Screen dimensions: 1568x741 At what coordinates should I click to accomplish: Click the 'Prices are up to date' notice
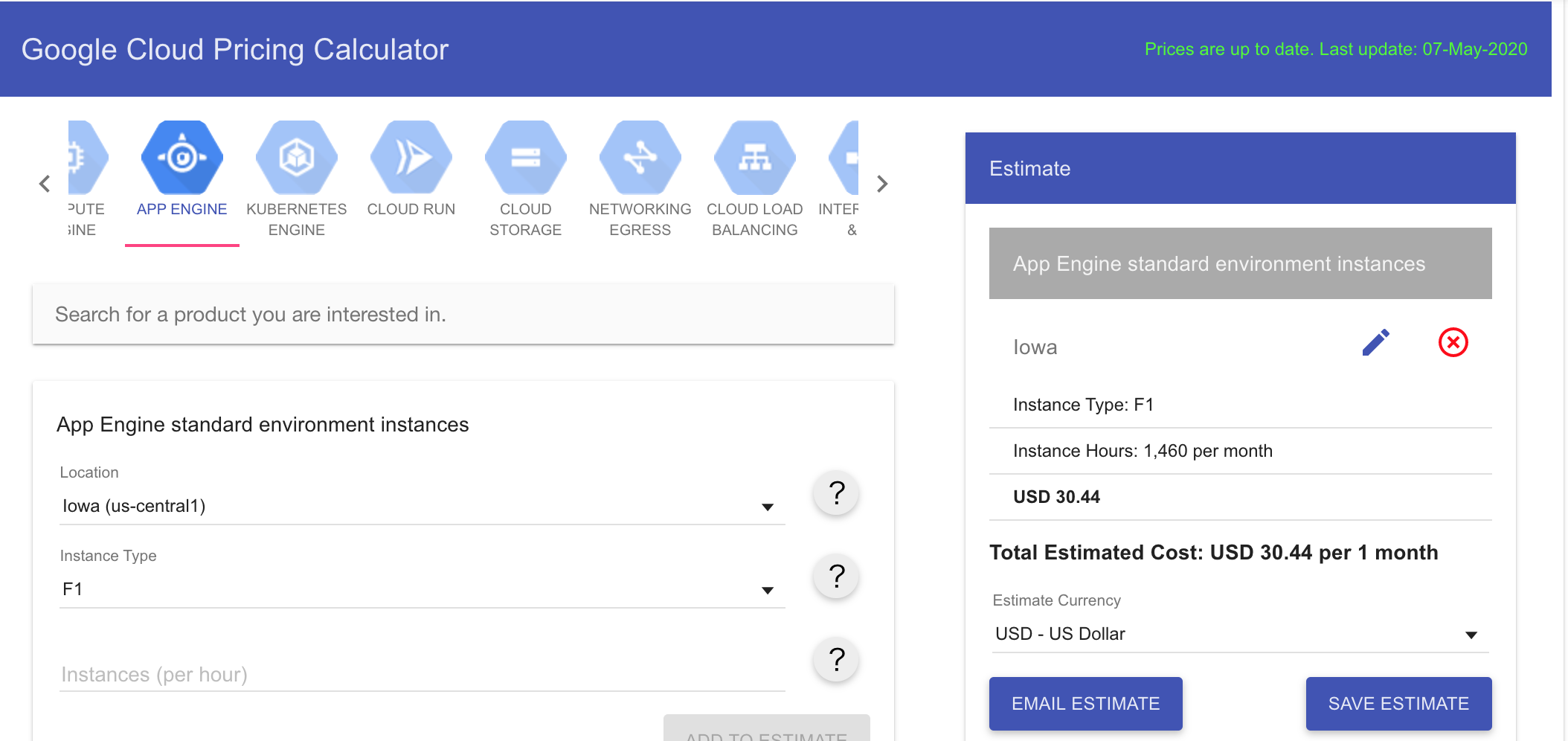[x=1336, y=49]
